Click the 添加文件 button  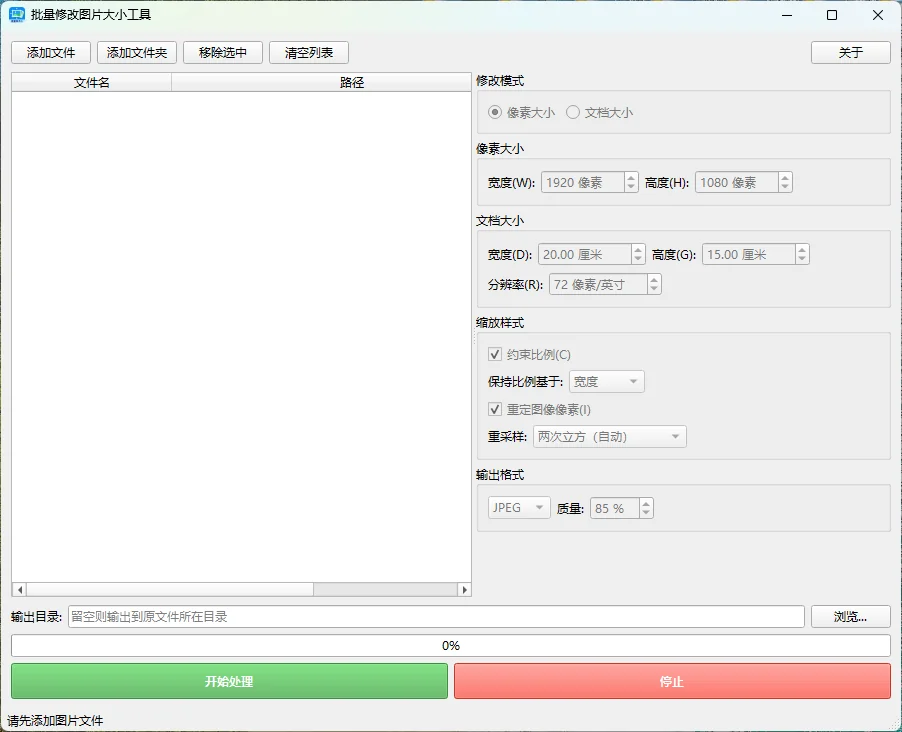click(x=51, y=53)
